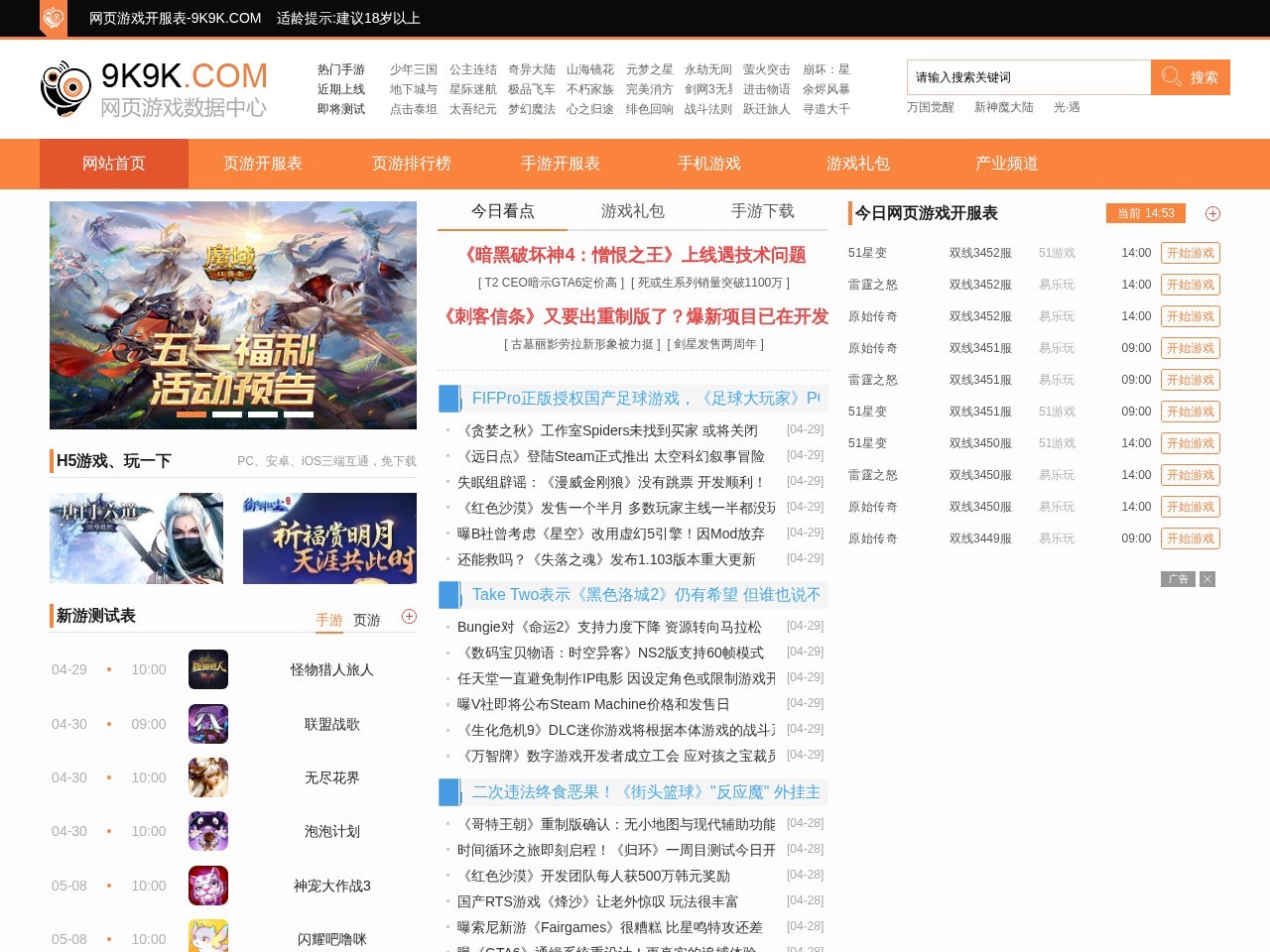Viewport: 1270px width, 952px height.
Task: Click 即将测试 category link
Action: tap(341, 109)
